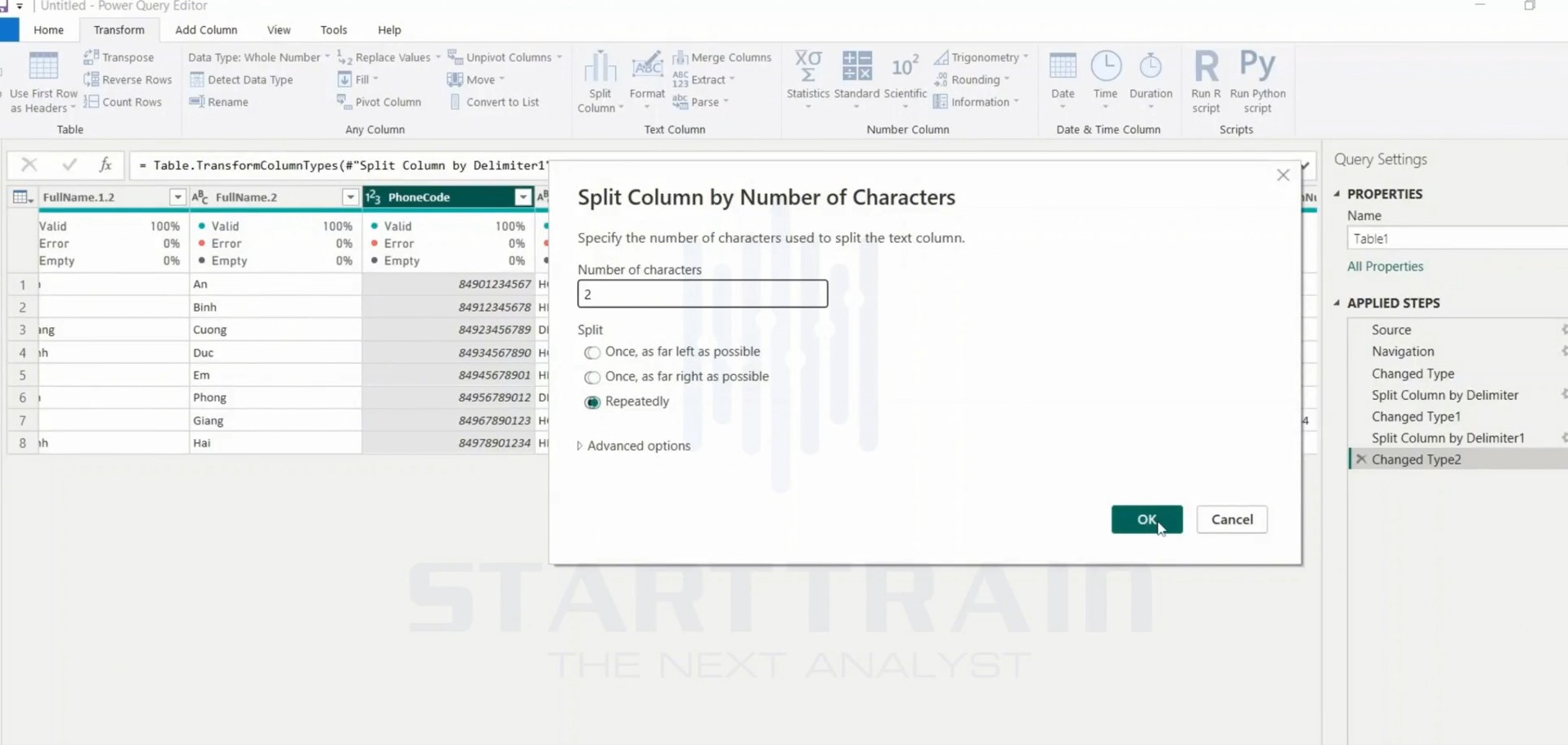
Task: Click the Split Column icon
Action: pos(600,67)
